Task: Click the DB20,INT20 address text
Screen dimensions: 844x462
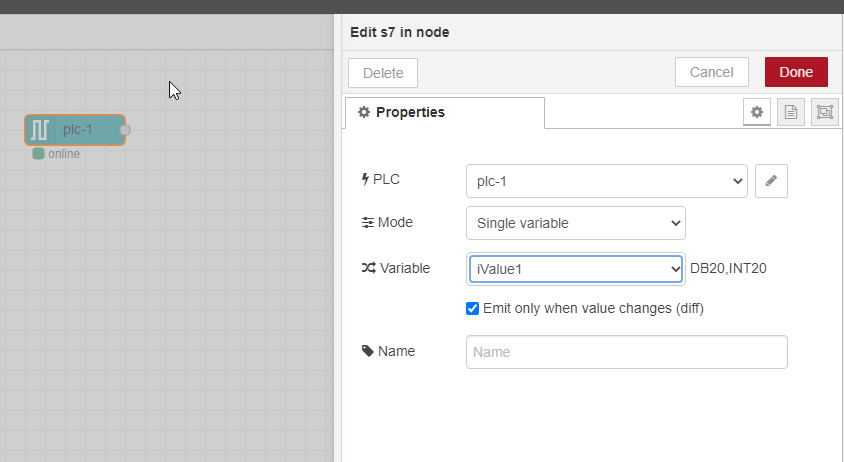Action: click(x=728, y=268)
